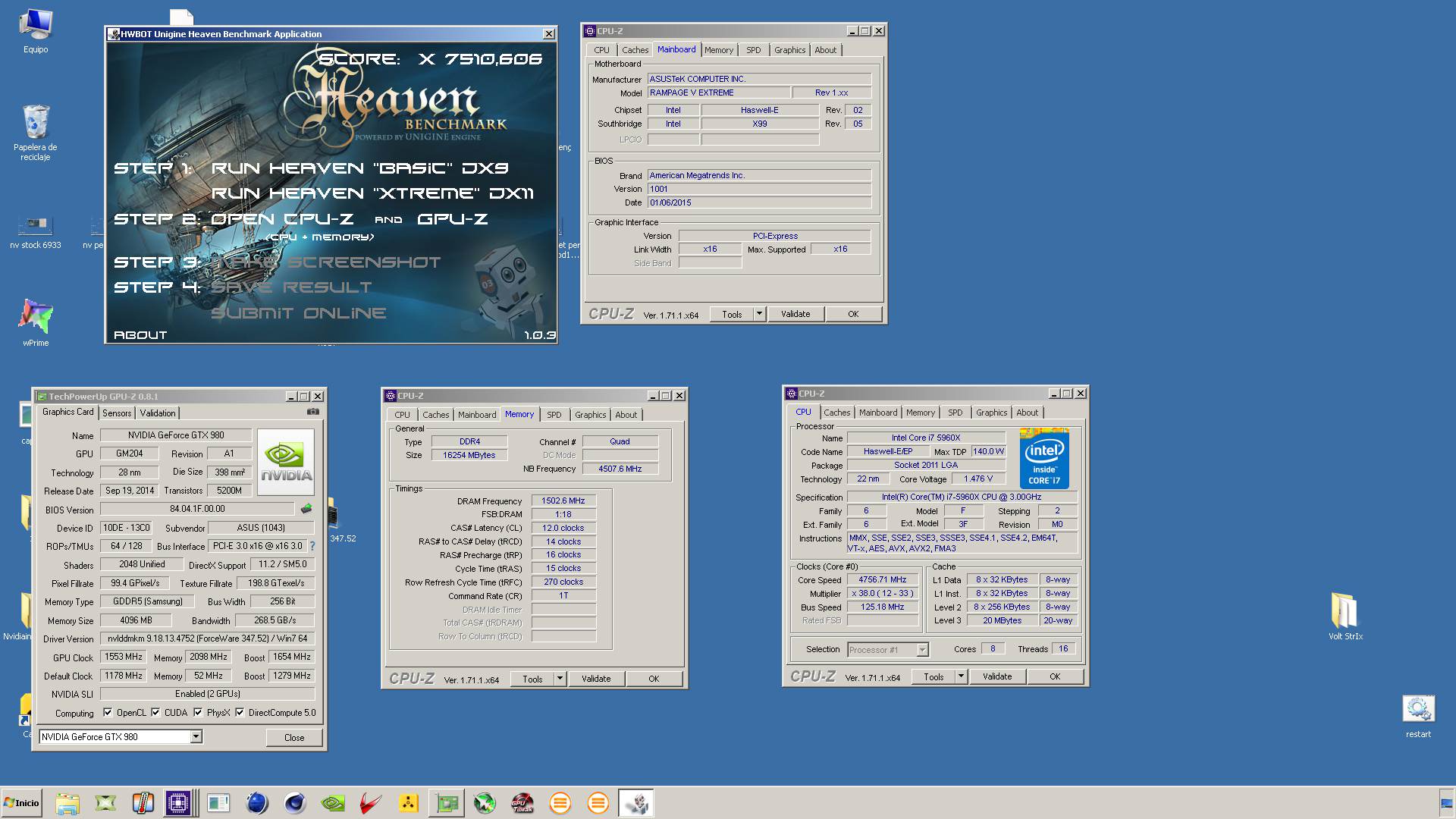Switch to the Sensors tab in GPU-Z
This screenshot has height=819, width=1456.
click(x=117, y=413)
